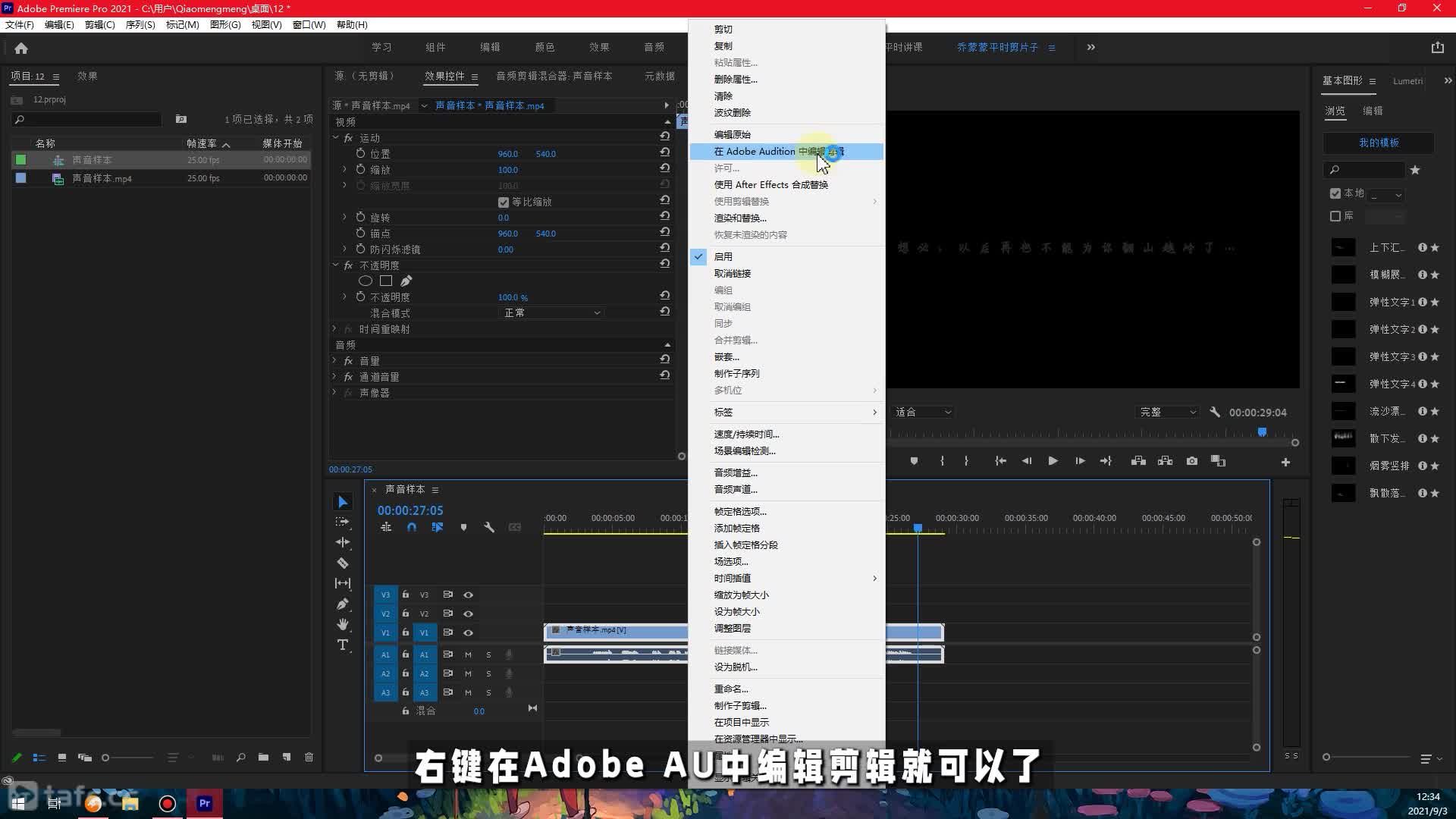Click the timeline timecode 00:00:27:05
This screenshot has height=819, width=1456.
pos(410,510)
